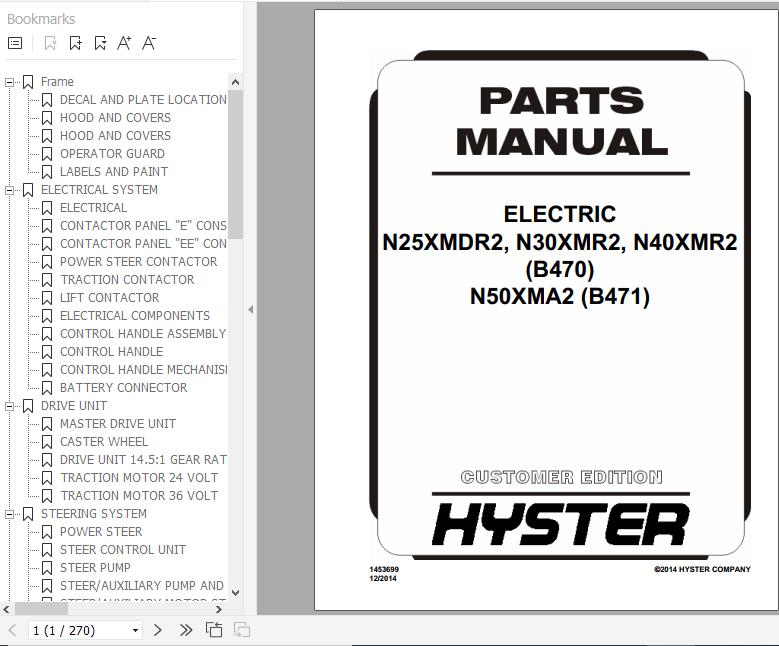Jump to last page double arrow

click(186, 630)
